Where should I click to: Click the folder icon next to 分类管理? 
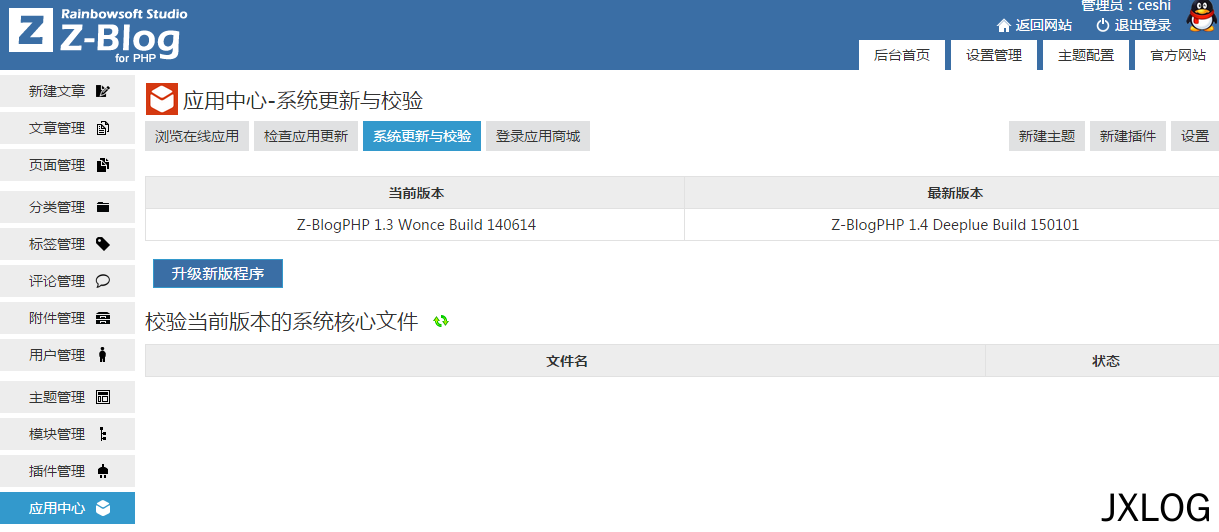coord(102,207)
